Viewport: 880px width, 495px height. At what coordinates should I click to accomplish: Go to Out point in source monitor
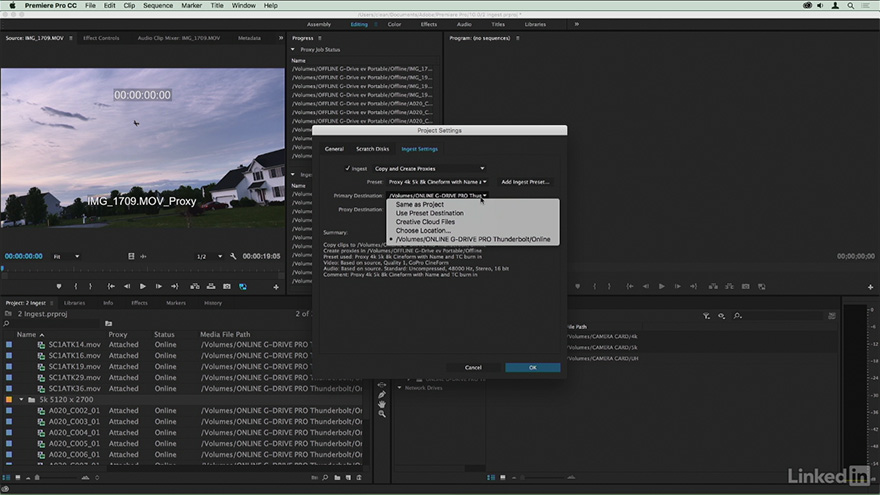(175, 286)
